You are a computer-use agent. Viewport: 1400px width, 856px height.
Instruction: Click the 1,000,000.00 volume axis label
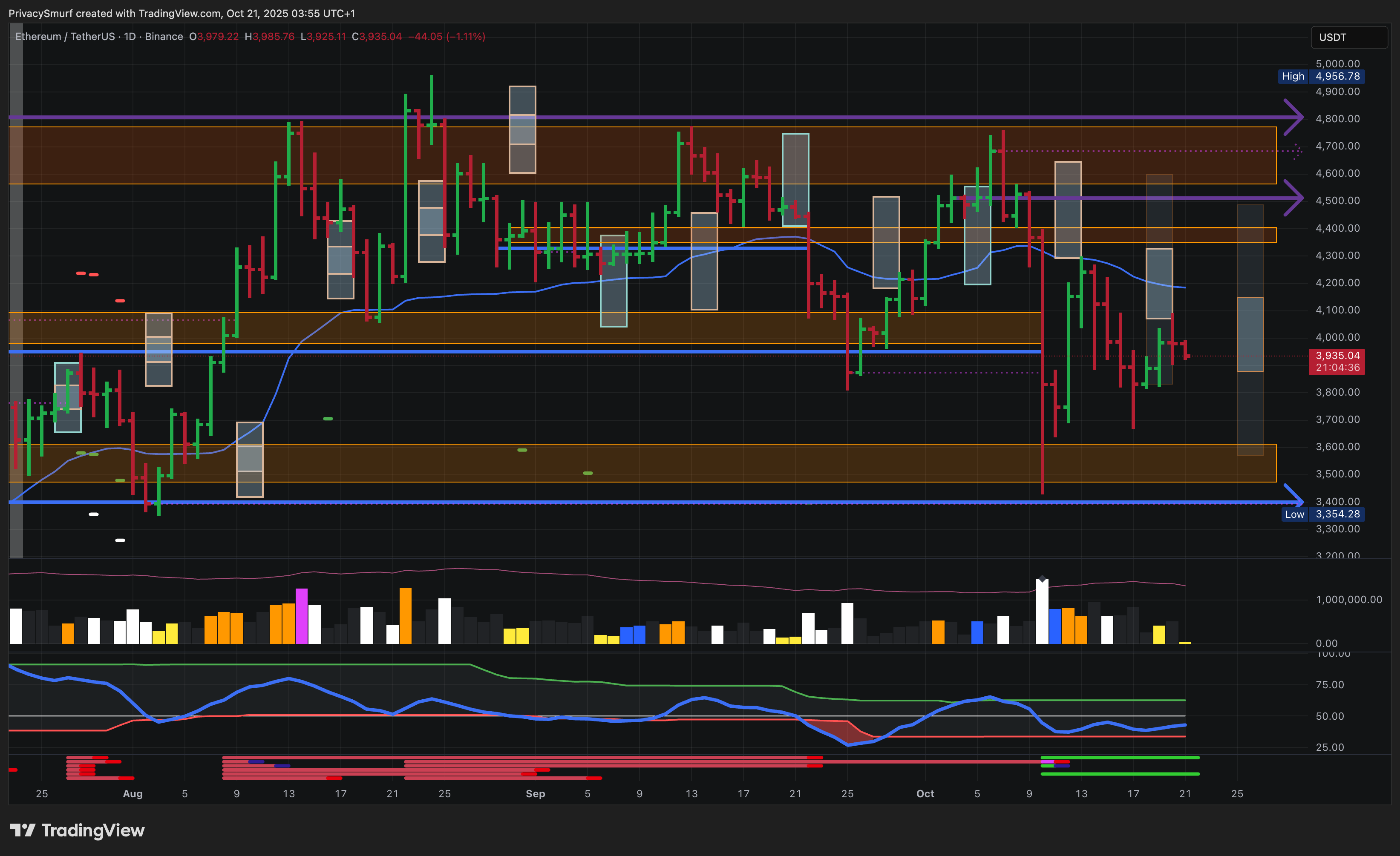[1348, 599]
